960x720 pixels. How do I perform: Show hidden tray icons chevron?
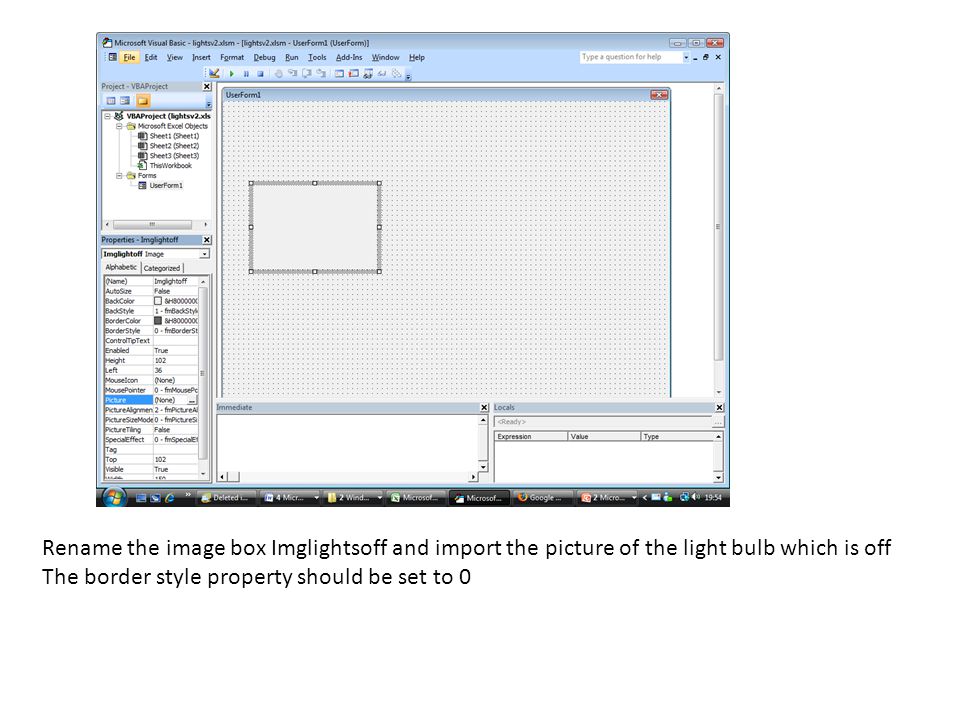pos(645,498)
